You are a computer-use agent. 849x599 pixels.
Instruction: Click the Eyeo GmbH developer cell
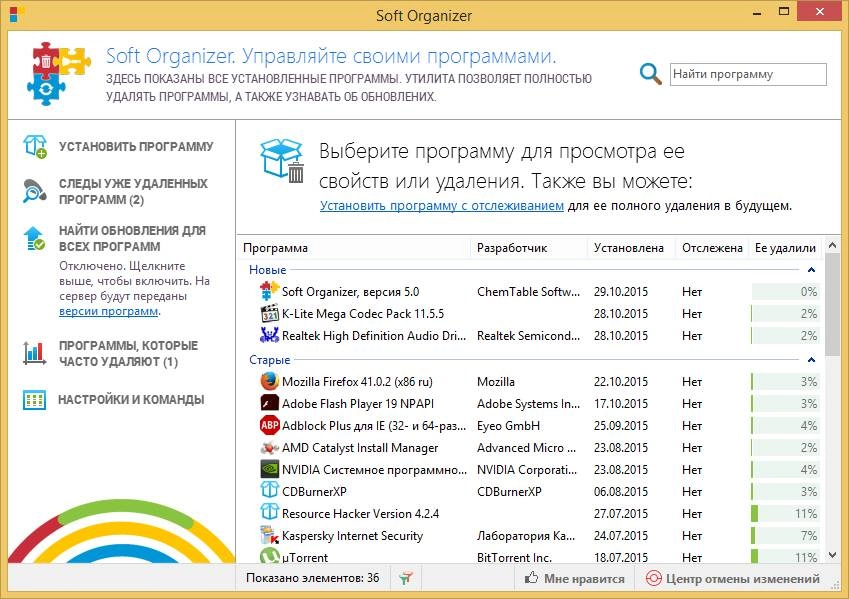click(x=508, y=426)
